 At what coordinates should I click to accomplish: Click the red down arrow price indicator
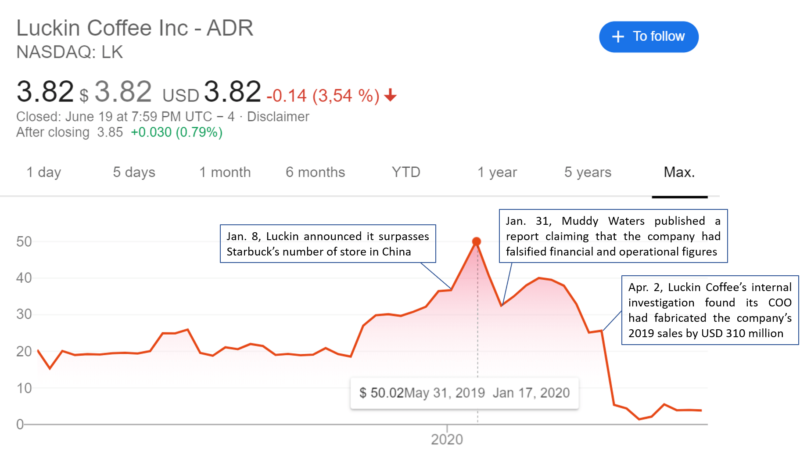pos(391,95)
